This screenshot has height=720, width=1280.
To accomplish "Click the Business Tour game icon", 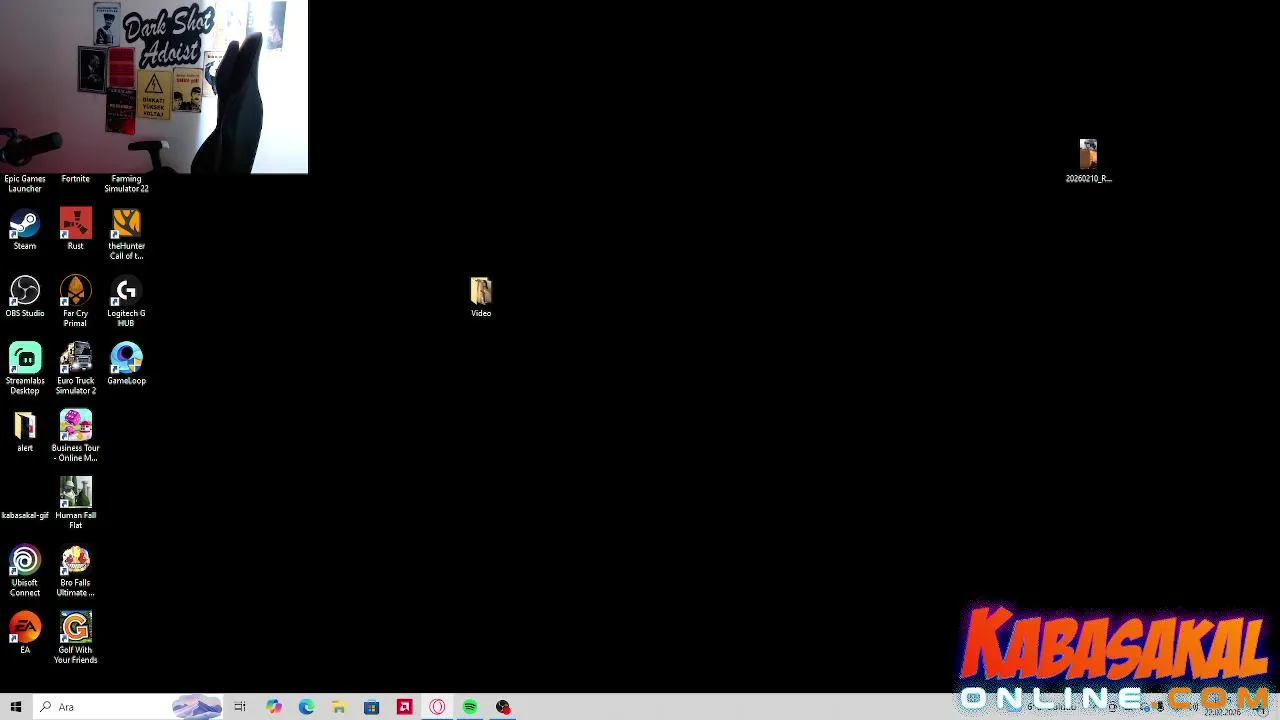I will (76, 426).
